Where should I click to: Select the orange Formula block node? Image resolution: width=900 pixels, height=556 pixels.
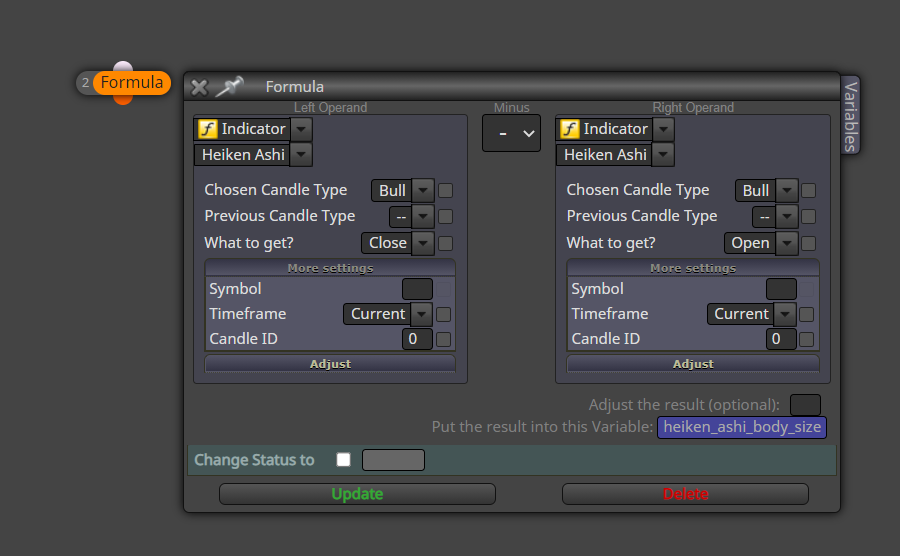131,83
